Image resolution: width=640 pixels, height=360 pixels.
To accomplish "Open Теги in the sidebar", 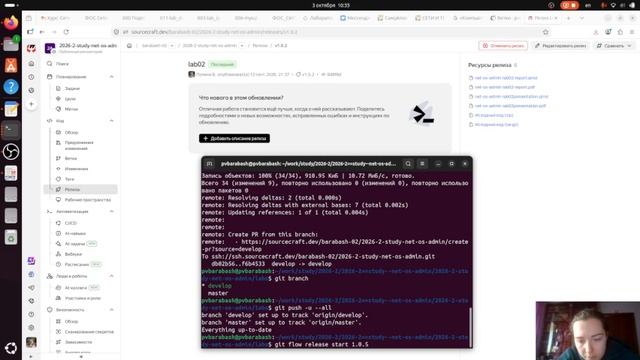I will [69, 179].
